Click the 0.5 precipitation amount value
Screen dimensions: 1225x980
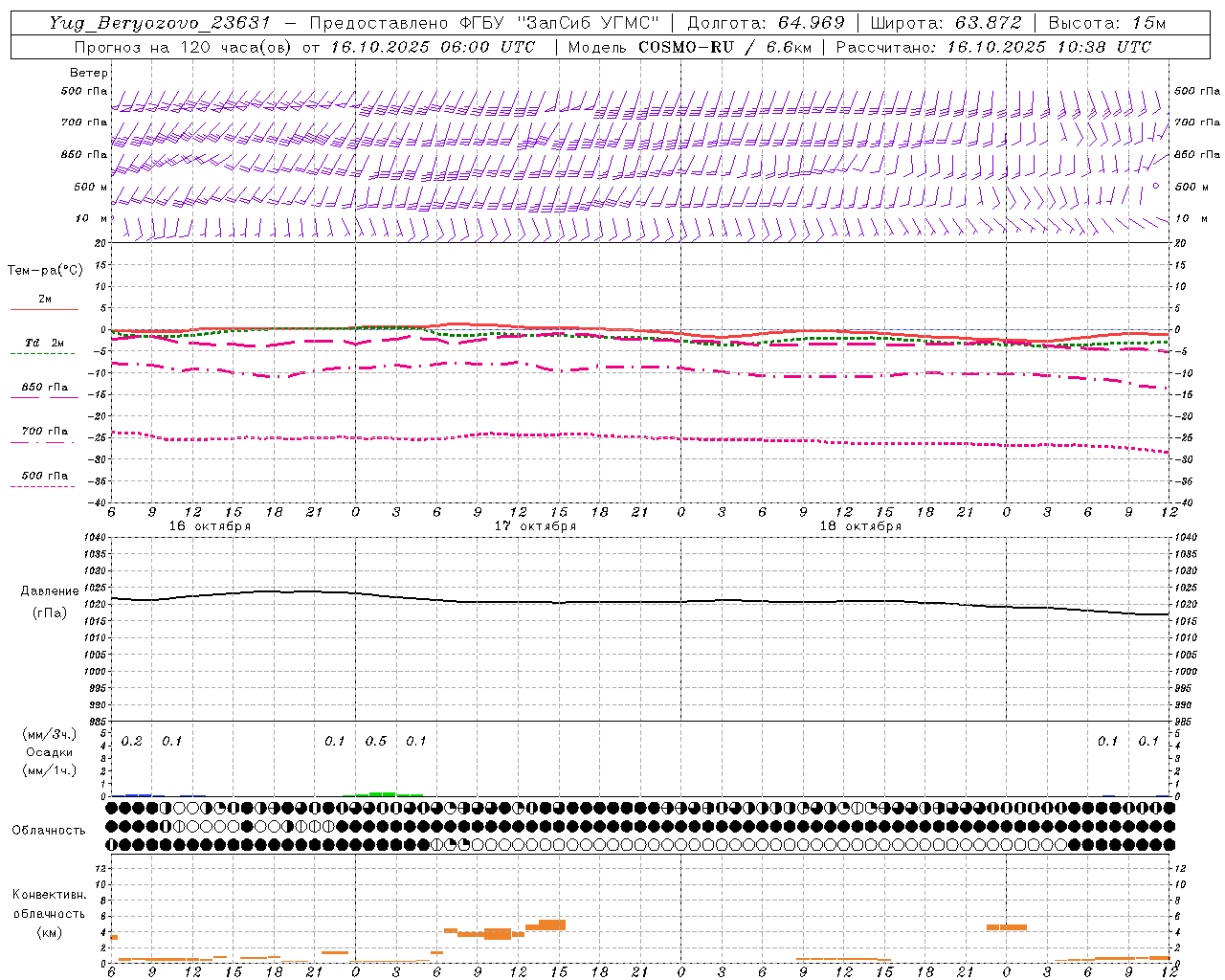point(376,742)
